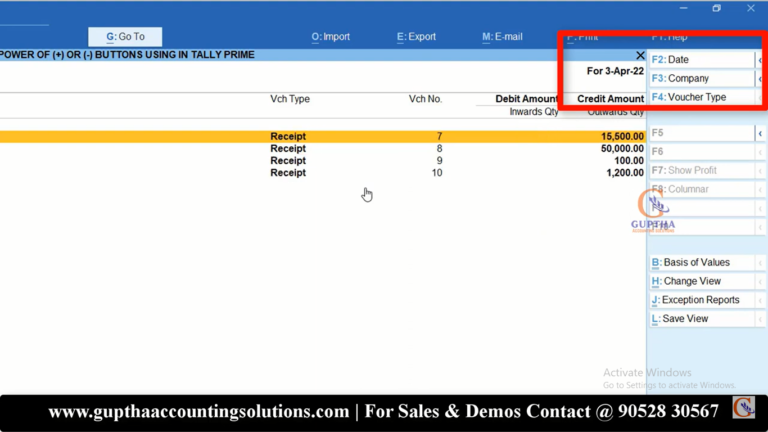This screenshot has width=768, height=432.
Task: Open the E: Export menu
Action: 416,37
